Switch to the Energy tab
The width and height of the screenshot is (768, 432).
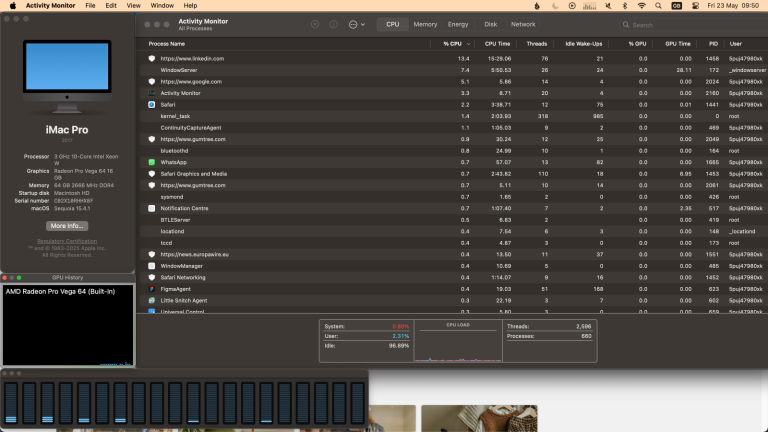(458, 24)
